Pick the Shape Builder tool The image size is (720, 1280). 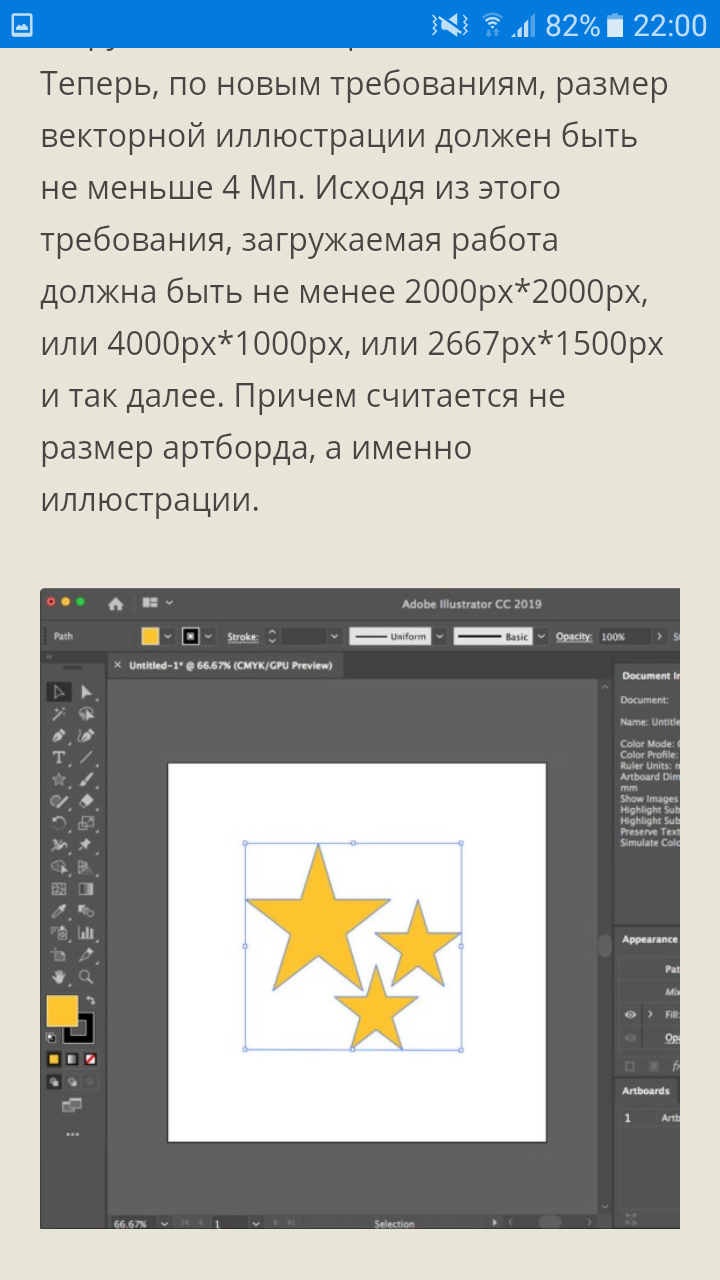pyautogui.click(x=58, y=866)
